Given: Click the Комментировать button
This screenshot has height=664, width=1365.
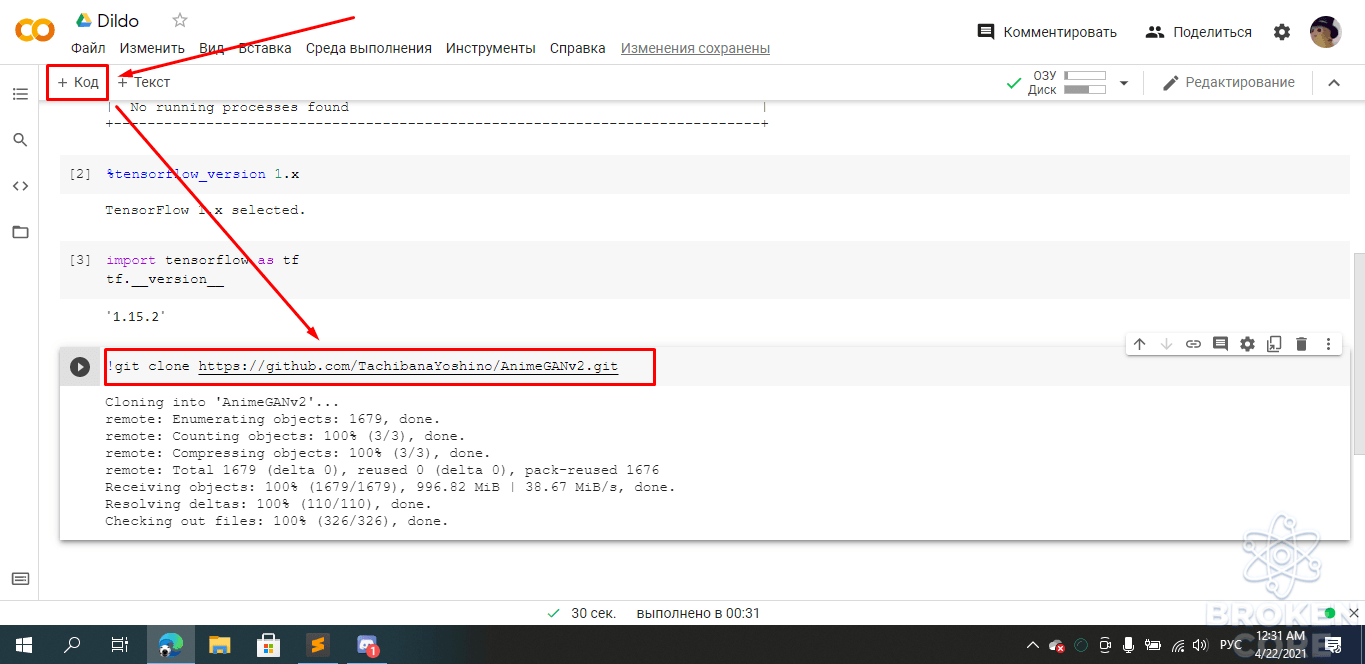Looking at the screenshot, I should pyautogui.click(x=1047, y=32).
